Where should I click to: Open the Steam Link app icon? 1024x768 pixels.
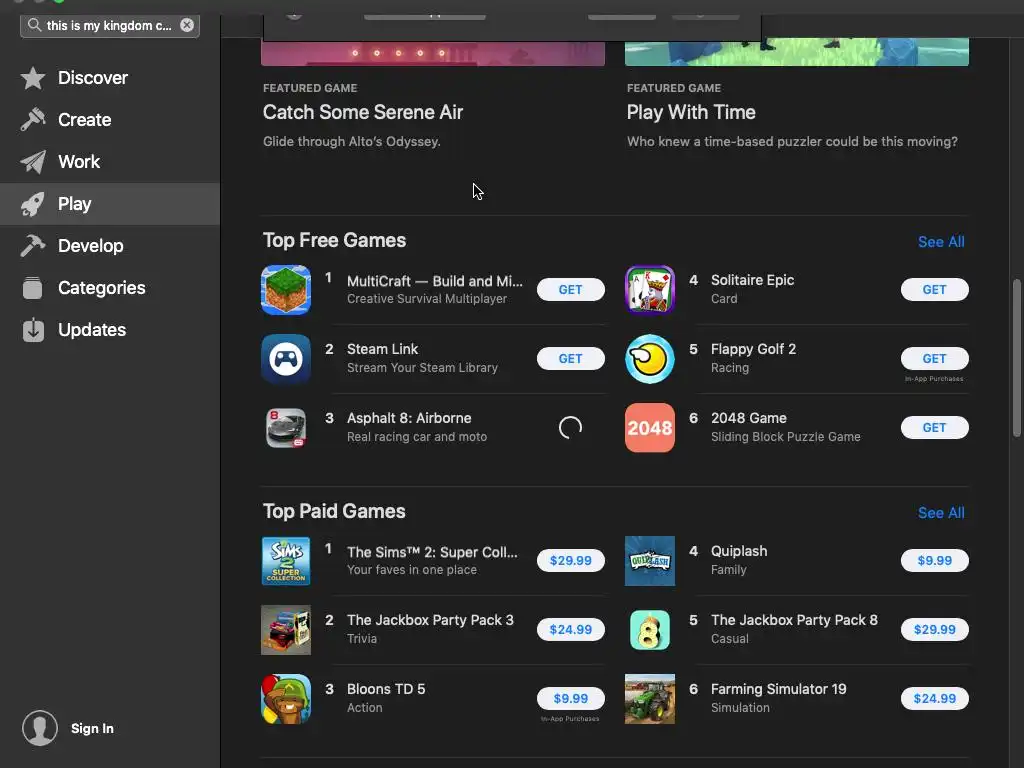(286, 359)
